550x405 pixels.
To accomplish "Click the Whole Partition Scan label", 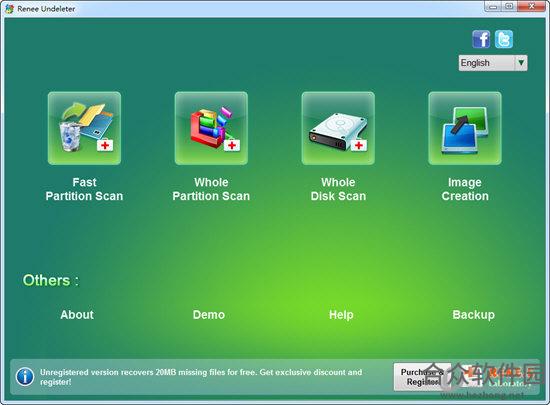I will [211, 189].
